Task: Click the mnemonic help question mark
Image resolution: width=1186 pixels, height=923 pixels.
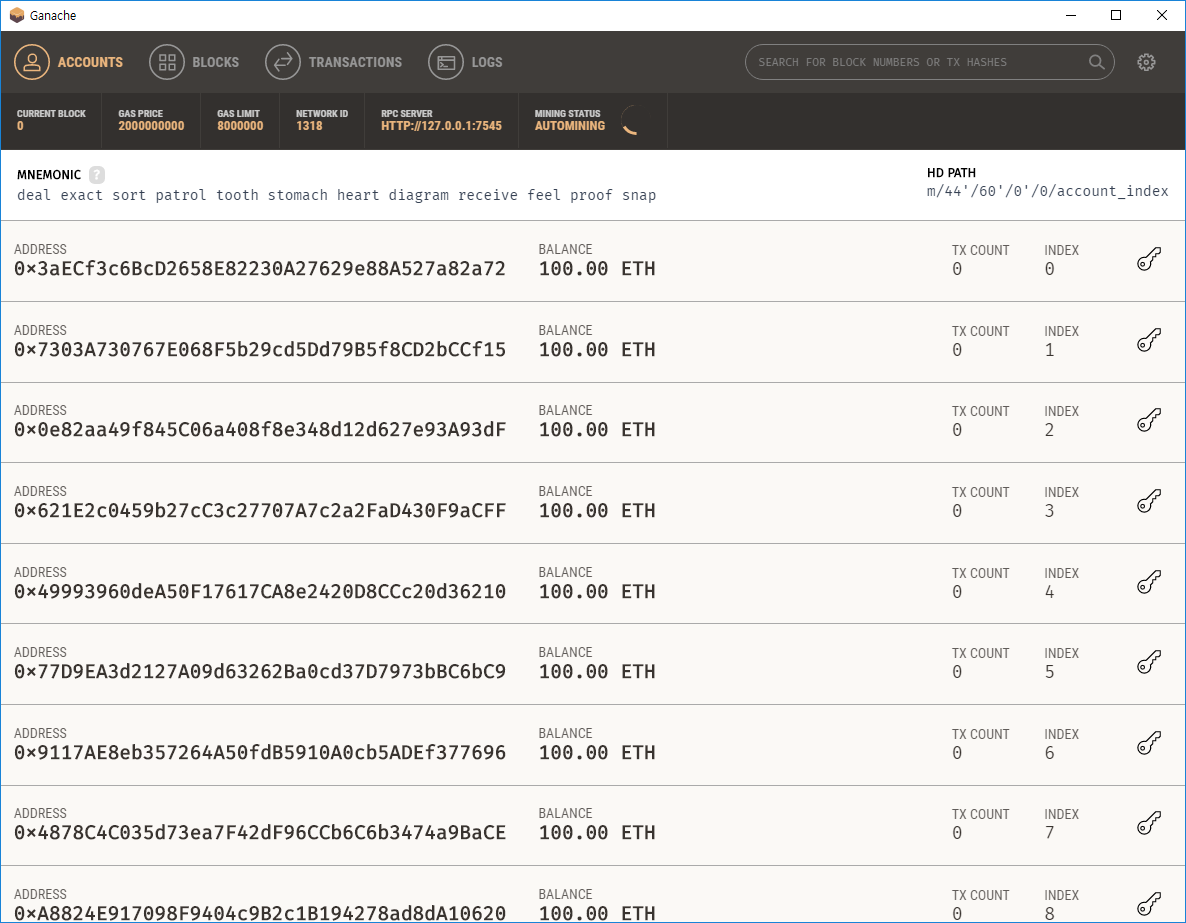Action: click(96, 174)
